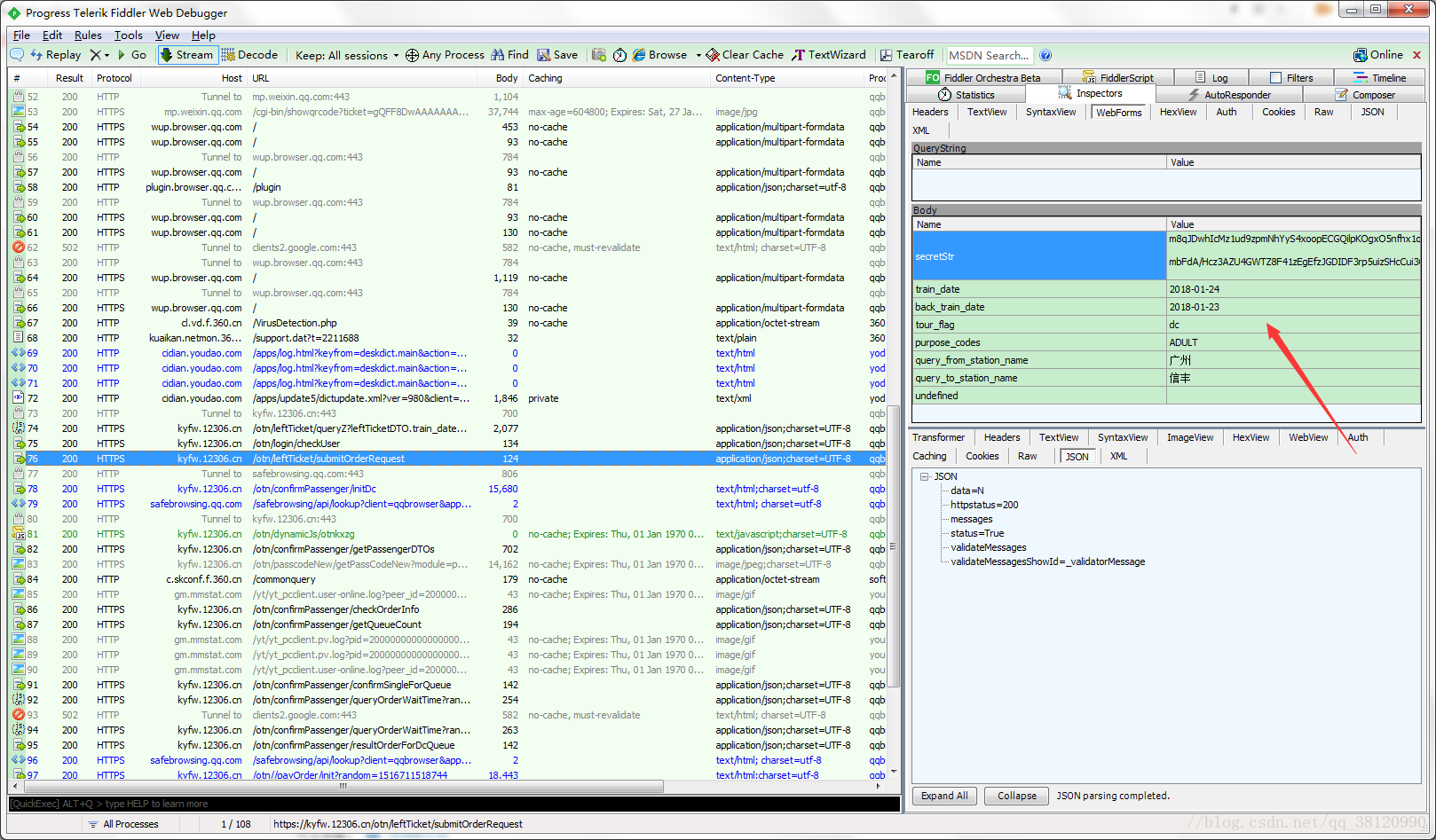Click the timer stopwatch toolbar icon
Viewport: 1436px width, 840px height.
click(619, 55)
